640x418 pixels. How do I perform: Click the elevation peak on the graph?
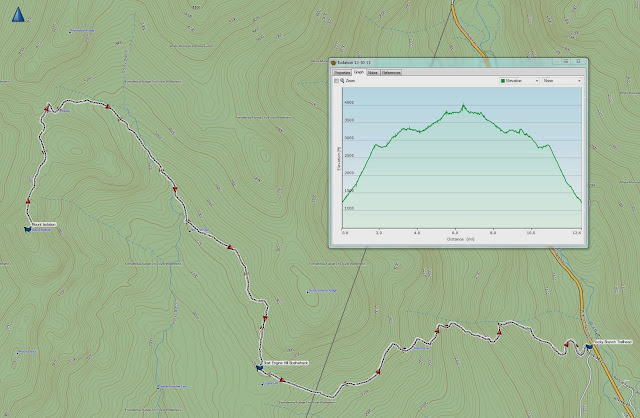[x=463, y=105]
